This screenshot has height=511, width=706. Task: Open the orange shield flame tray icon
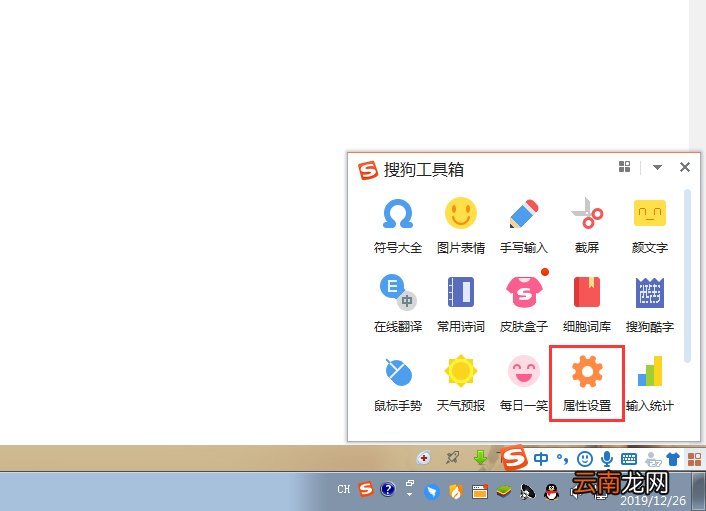(x=456, y=492)
